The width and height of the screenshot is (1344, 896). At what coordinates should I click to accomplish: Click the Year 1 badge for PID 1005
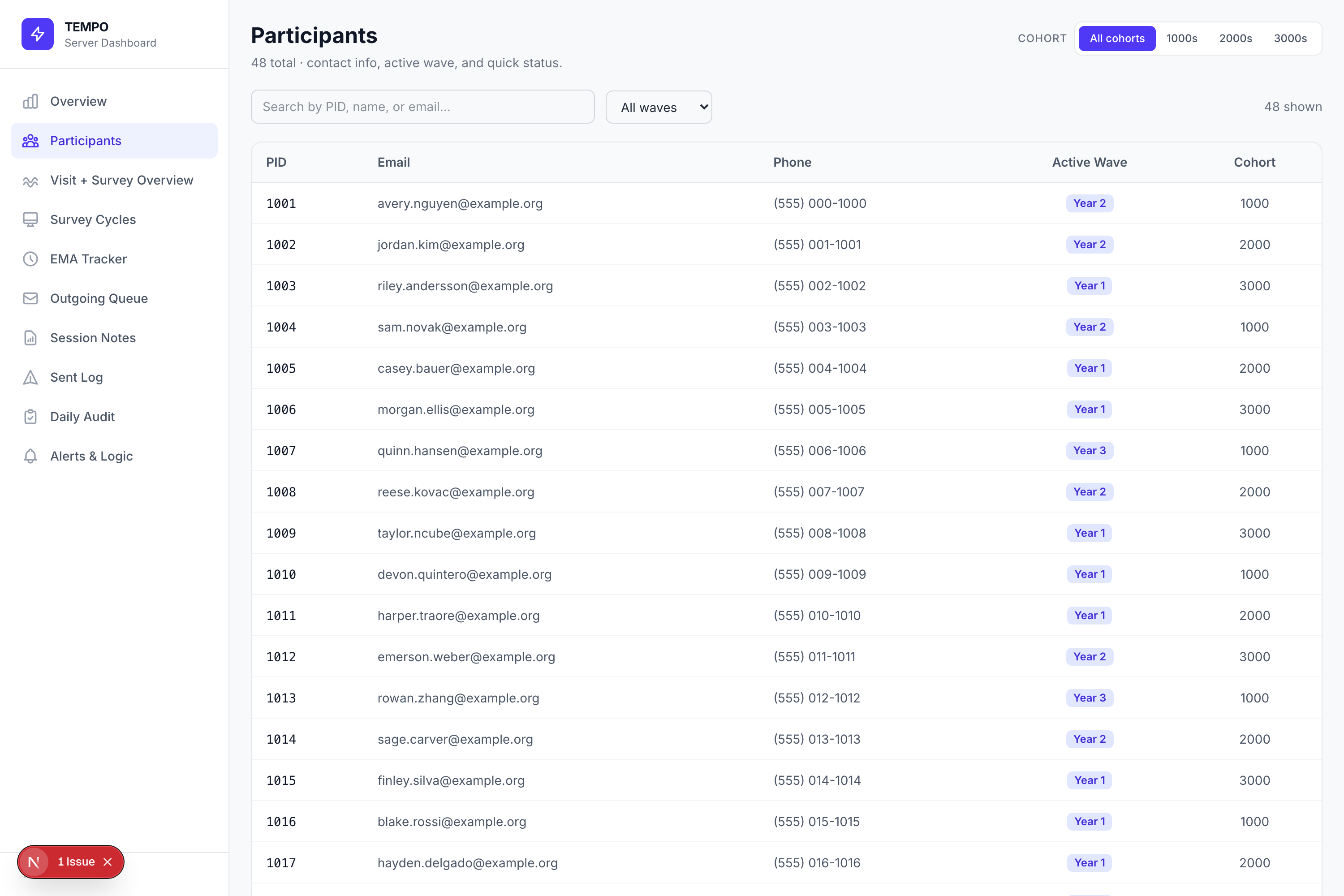tap(1089, 368)
